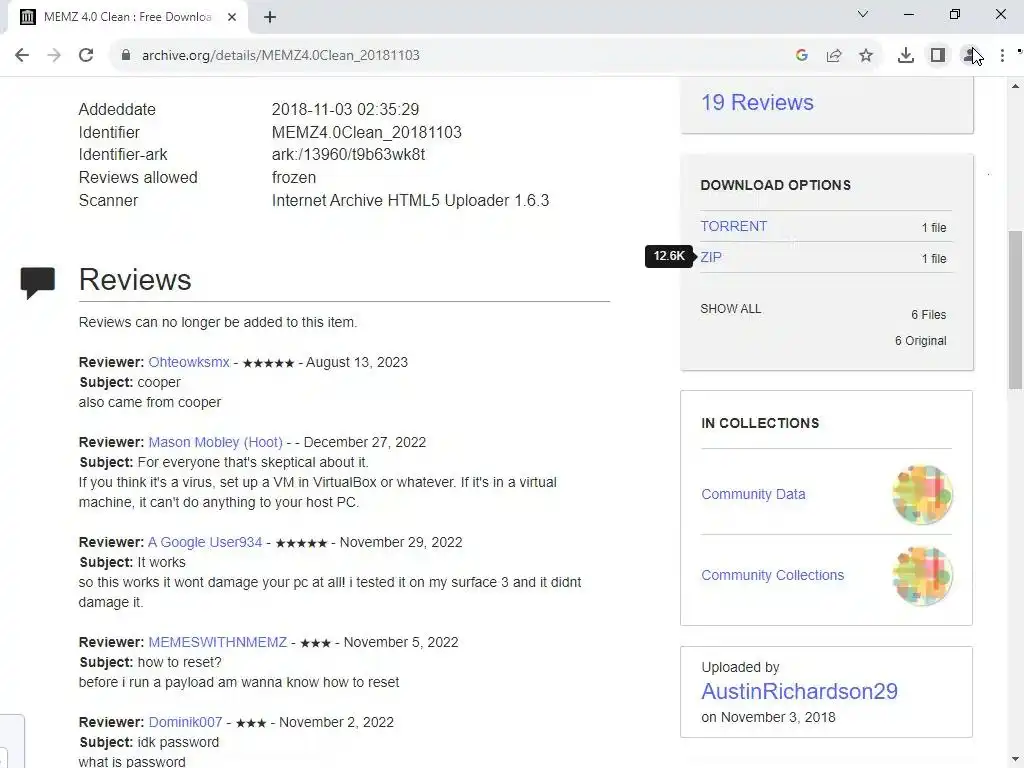Click the ZIP row '1 file' count

click(x=934, y=259)
